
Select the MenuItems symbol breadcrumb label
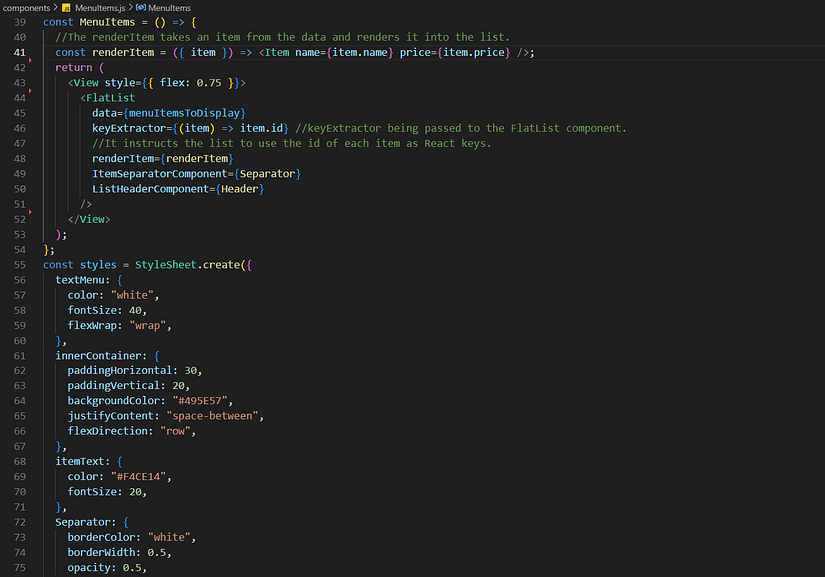click(169, 8)
